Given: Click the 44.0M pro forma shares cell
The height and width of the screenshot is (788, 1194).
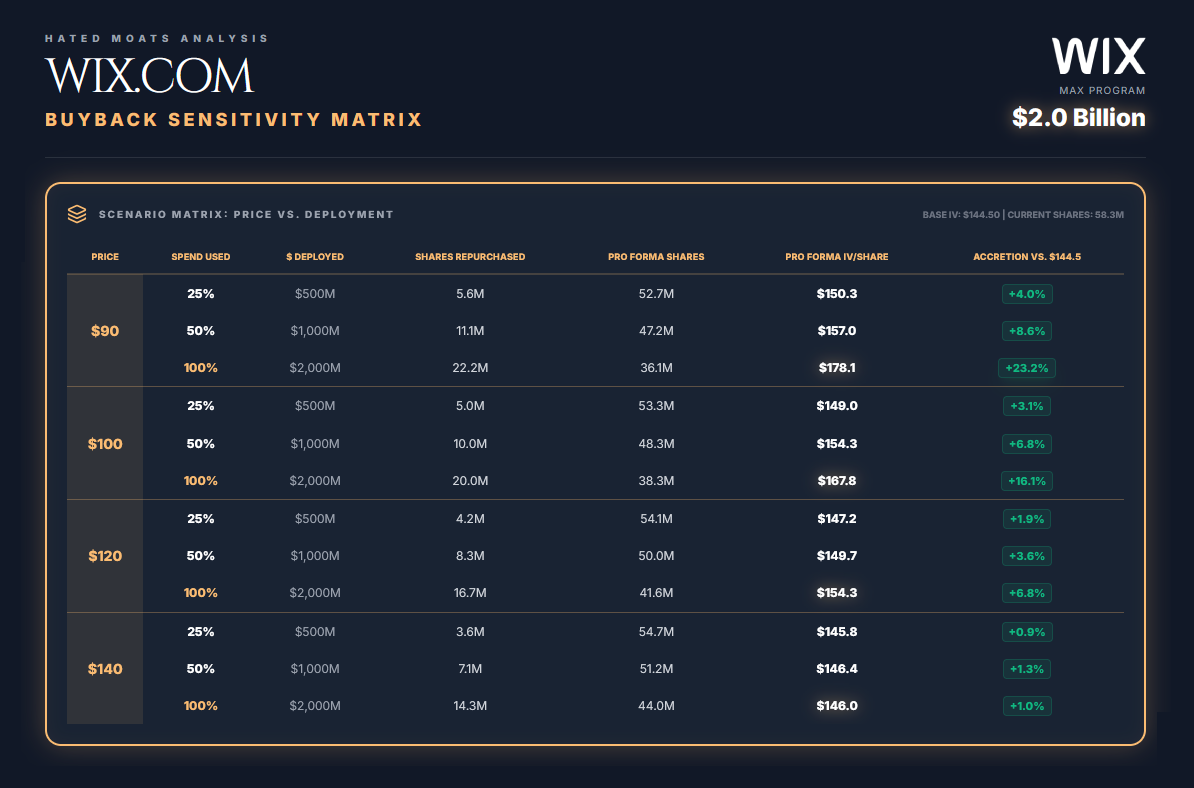Looking at the screenshot, I should [656, 706].
